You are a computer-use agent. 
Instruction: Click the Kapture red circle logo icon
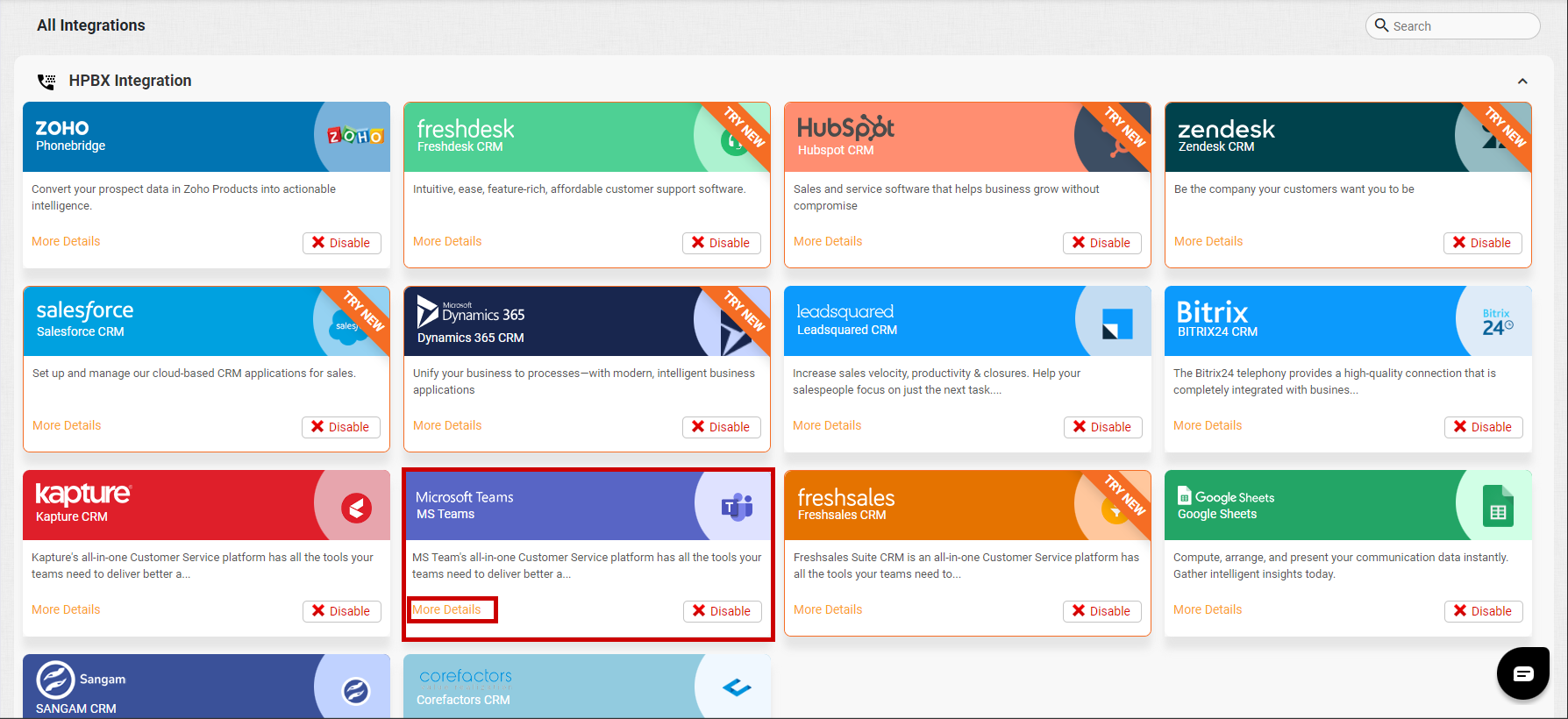pyautogui.click(x=356, y=508)
